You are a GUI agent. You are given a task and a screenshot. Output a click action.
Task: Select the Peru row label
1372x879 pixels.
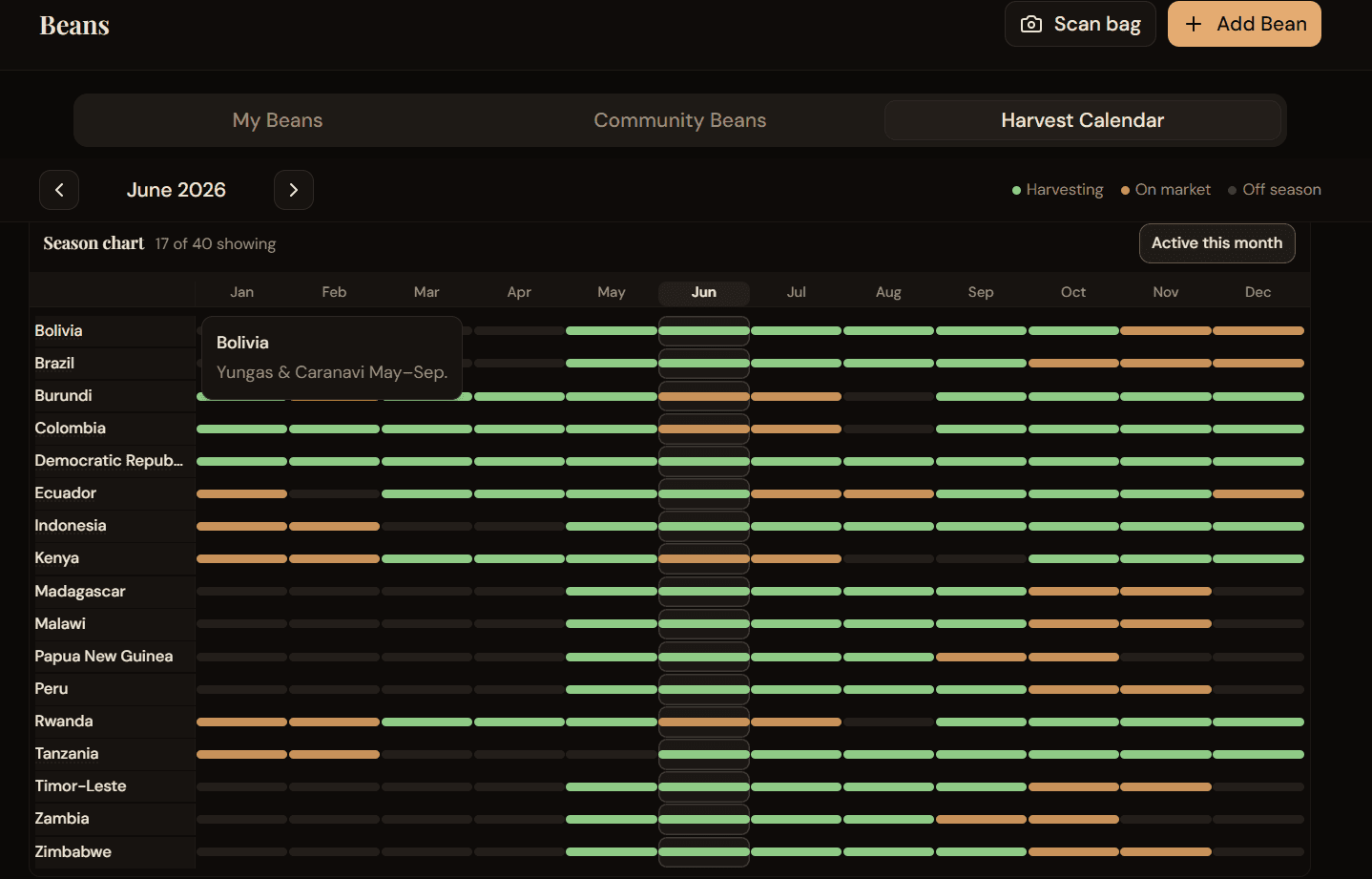click(51, 688)
